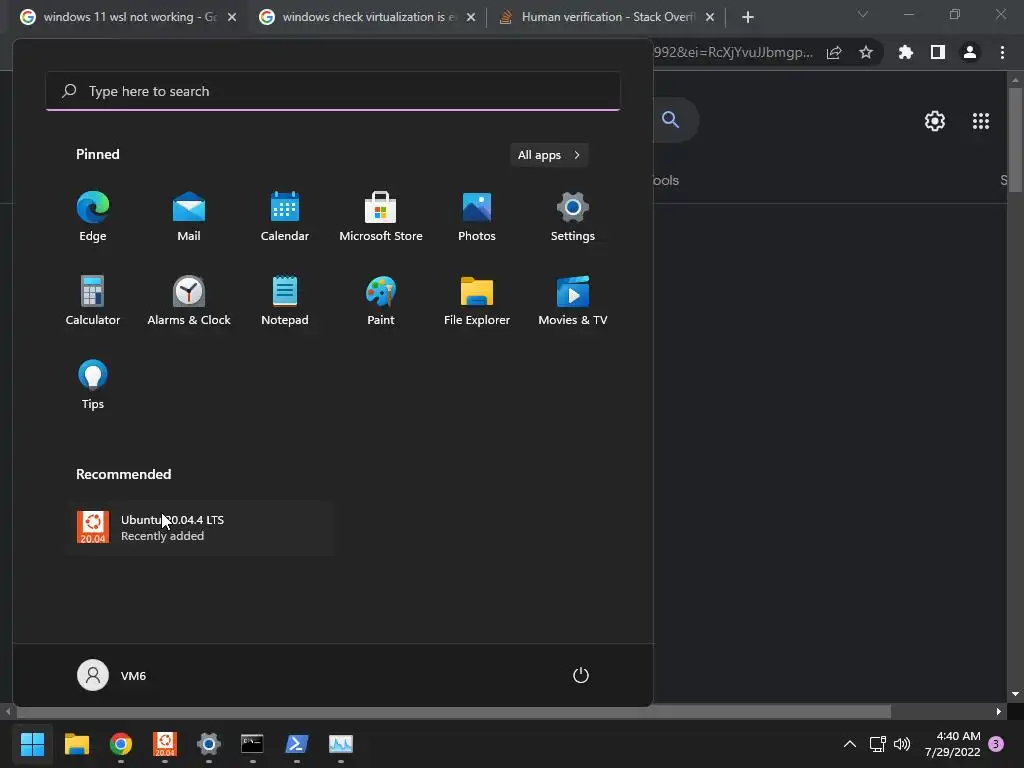The width and height of the screenshot is (1024, 768).
Task: Launch the Calculator app
Action: click(93, 301)
